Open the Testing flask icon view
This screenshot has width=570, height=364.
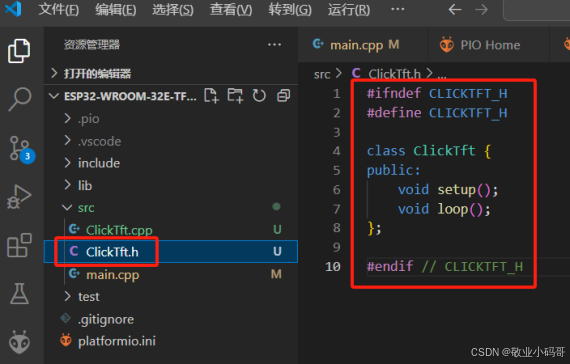(x=19, y=293)
